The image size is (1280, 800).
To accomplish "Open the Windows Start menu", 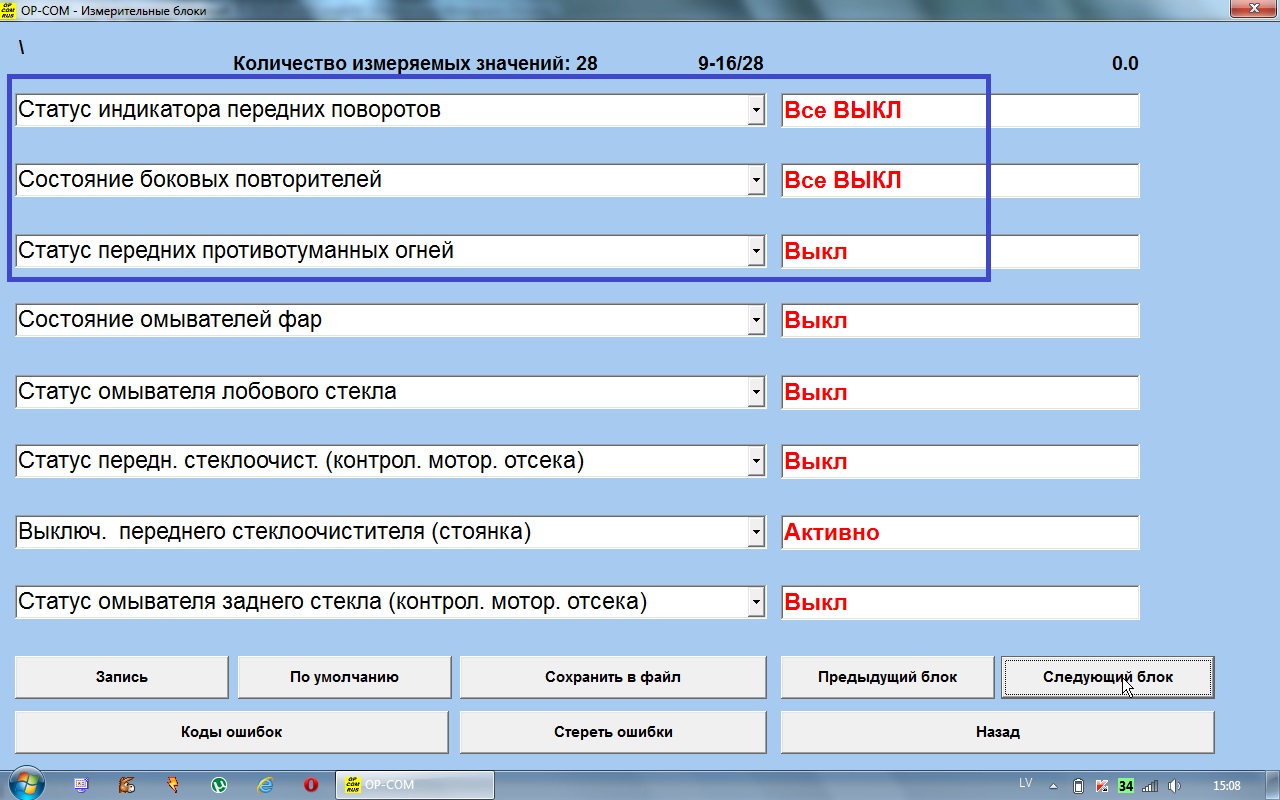I will click(x=24, y=785).
